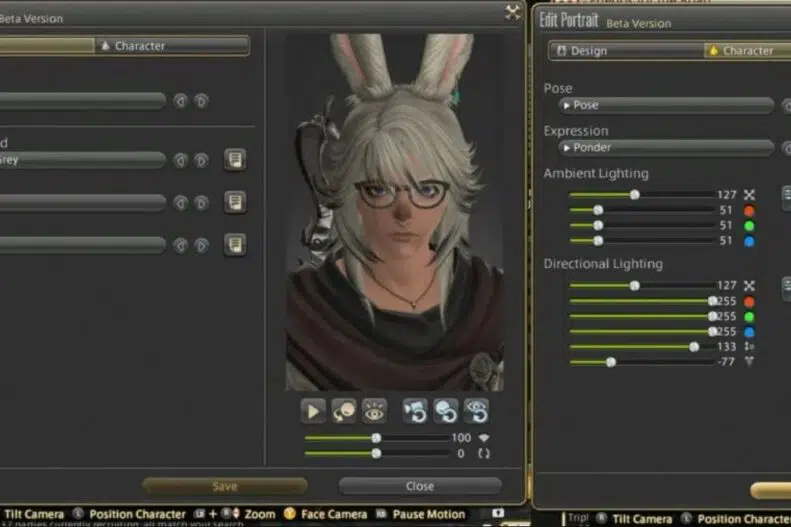Open the list icon in the grey row
Screen dimensions: 791x527
click(x=235, y=160)
